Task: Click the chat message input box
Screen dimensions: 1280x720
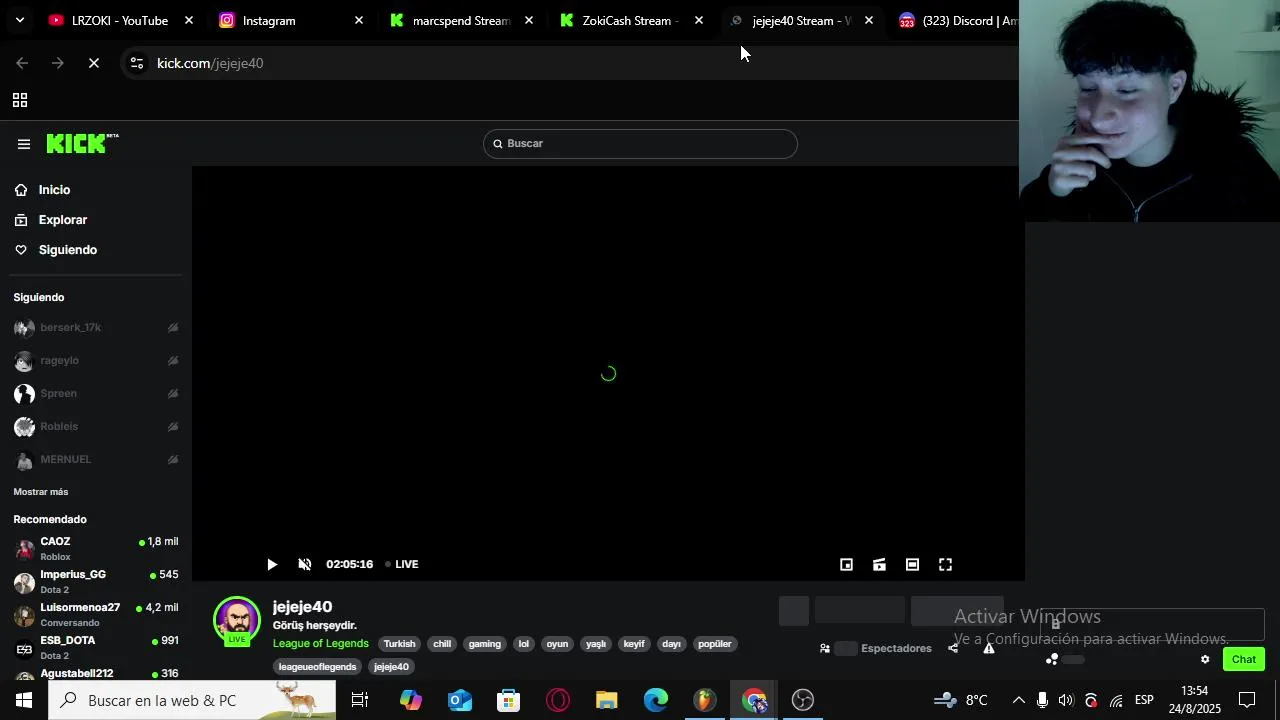Action: [1153, 625]
